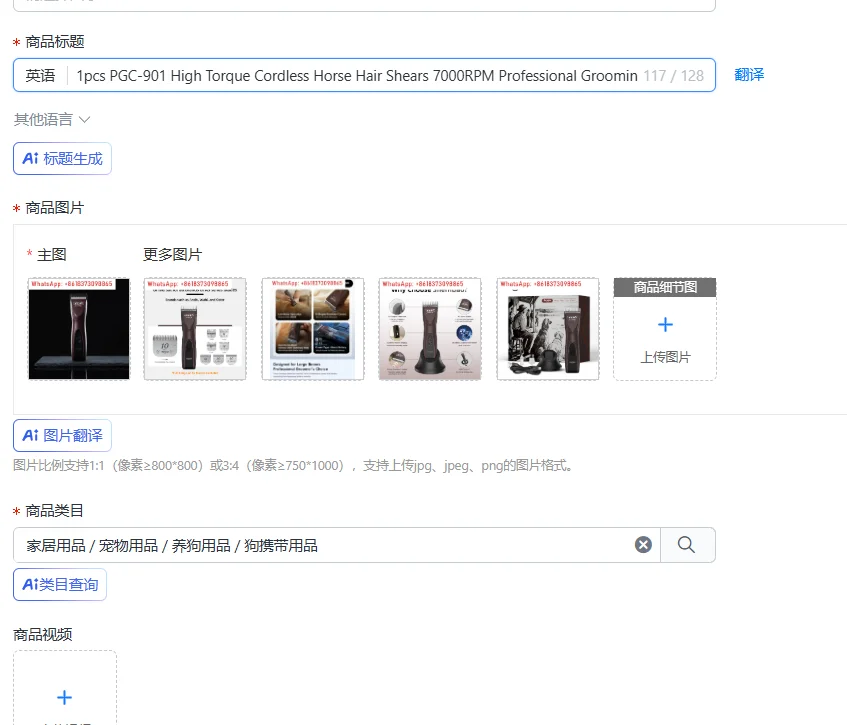Click the image format hint mentioning jpg、jpeg、png

293,465
